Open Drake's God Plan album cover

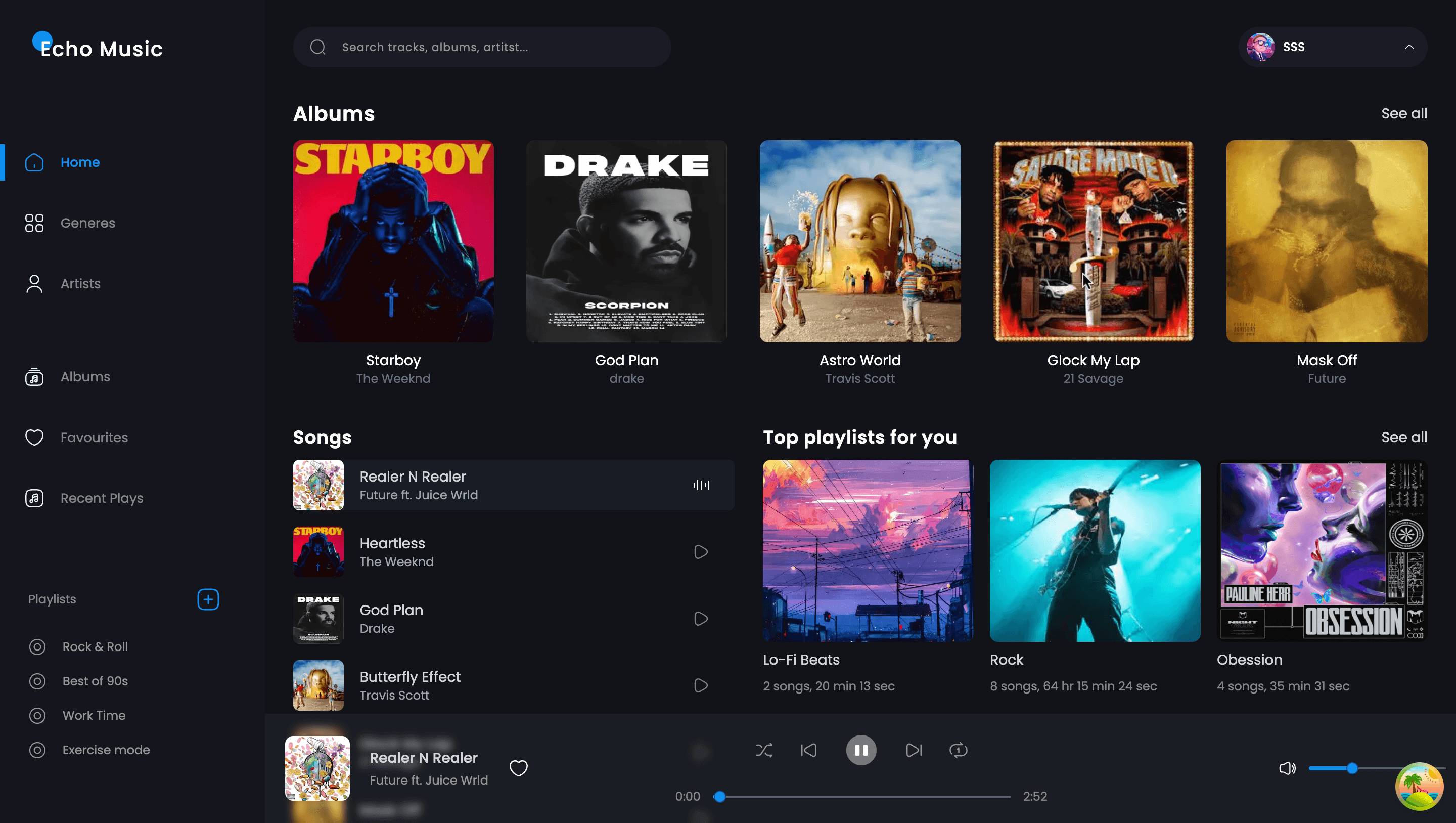[x=626, y=241]
